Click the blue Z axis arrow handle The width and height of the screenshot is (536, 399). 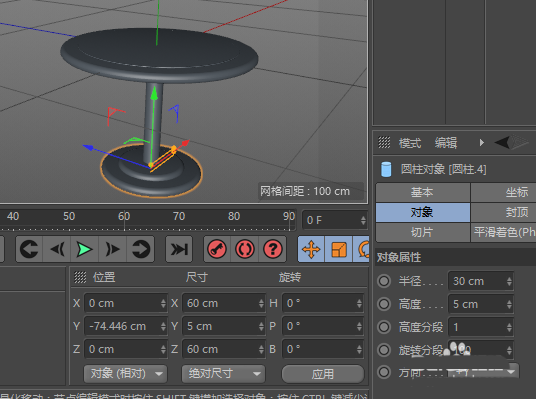pyautogui.click(x=88, y=147)
